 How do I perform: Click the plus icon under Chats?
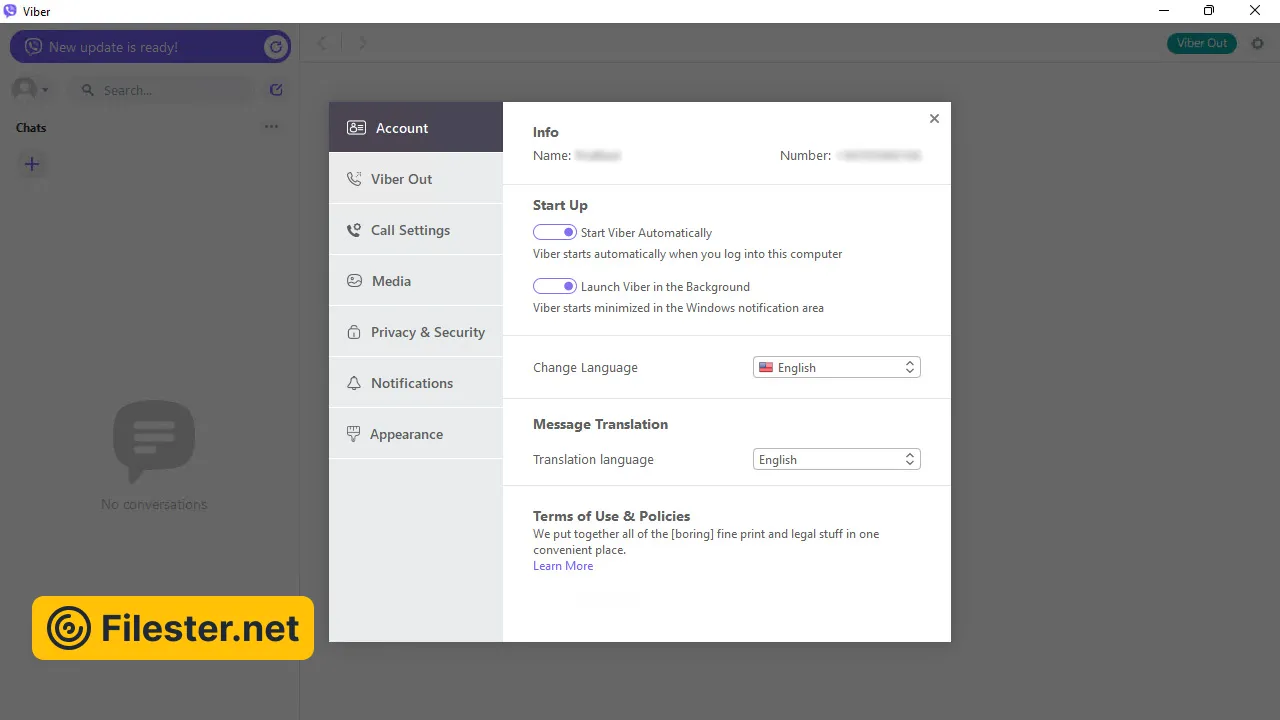[32, 164]
